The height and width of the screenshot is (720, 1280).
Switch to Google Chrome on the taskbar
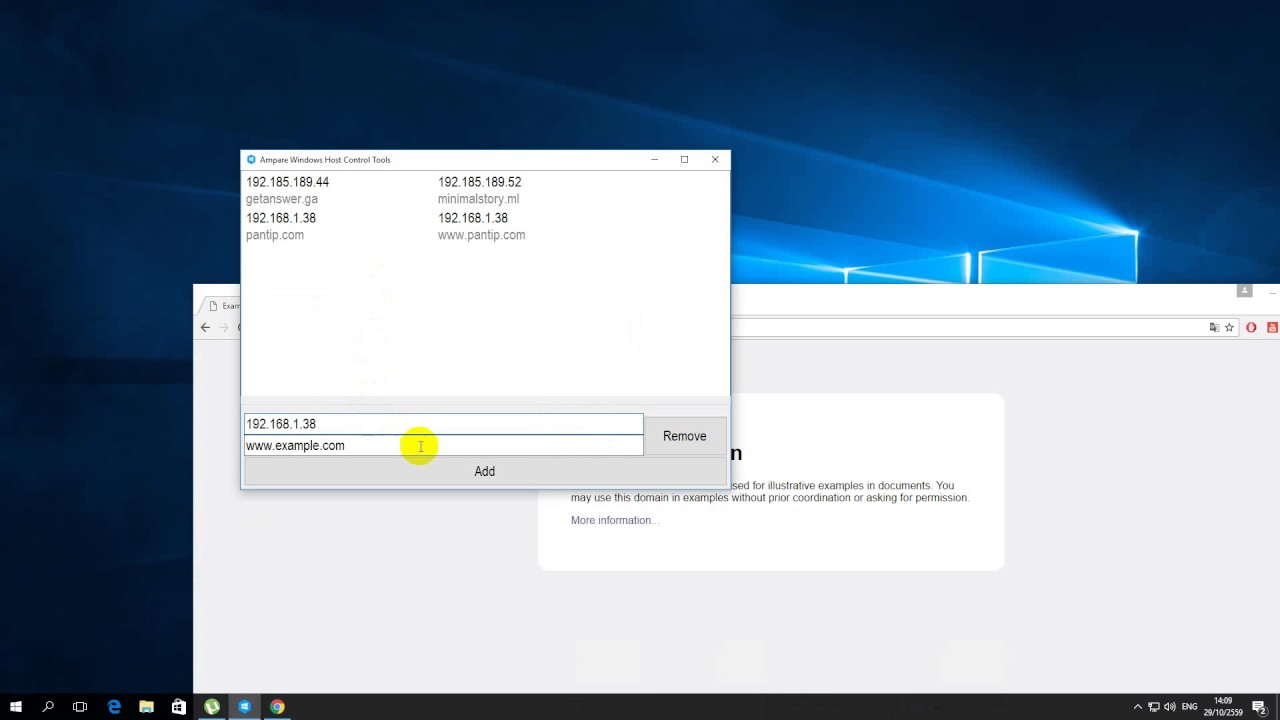pyautogui.click(x=277, y=707)
